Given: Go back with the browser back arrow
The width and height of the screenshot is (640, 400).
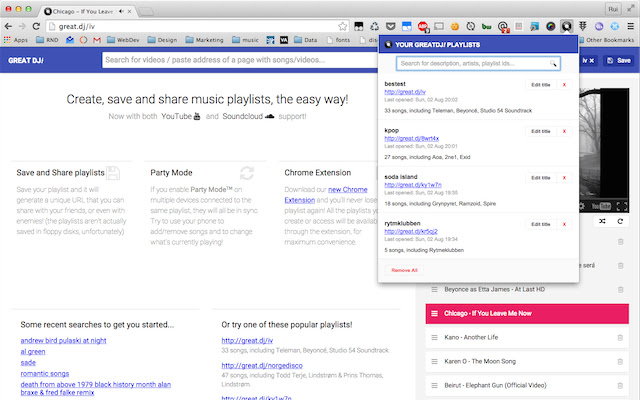Looking at the screenshot, I should (x=8, y=27).
